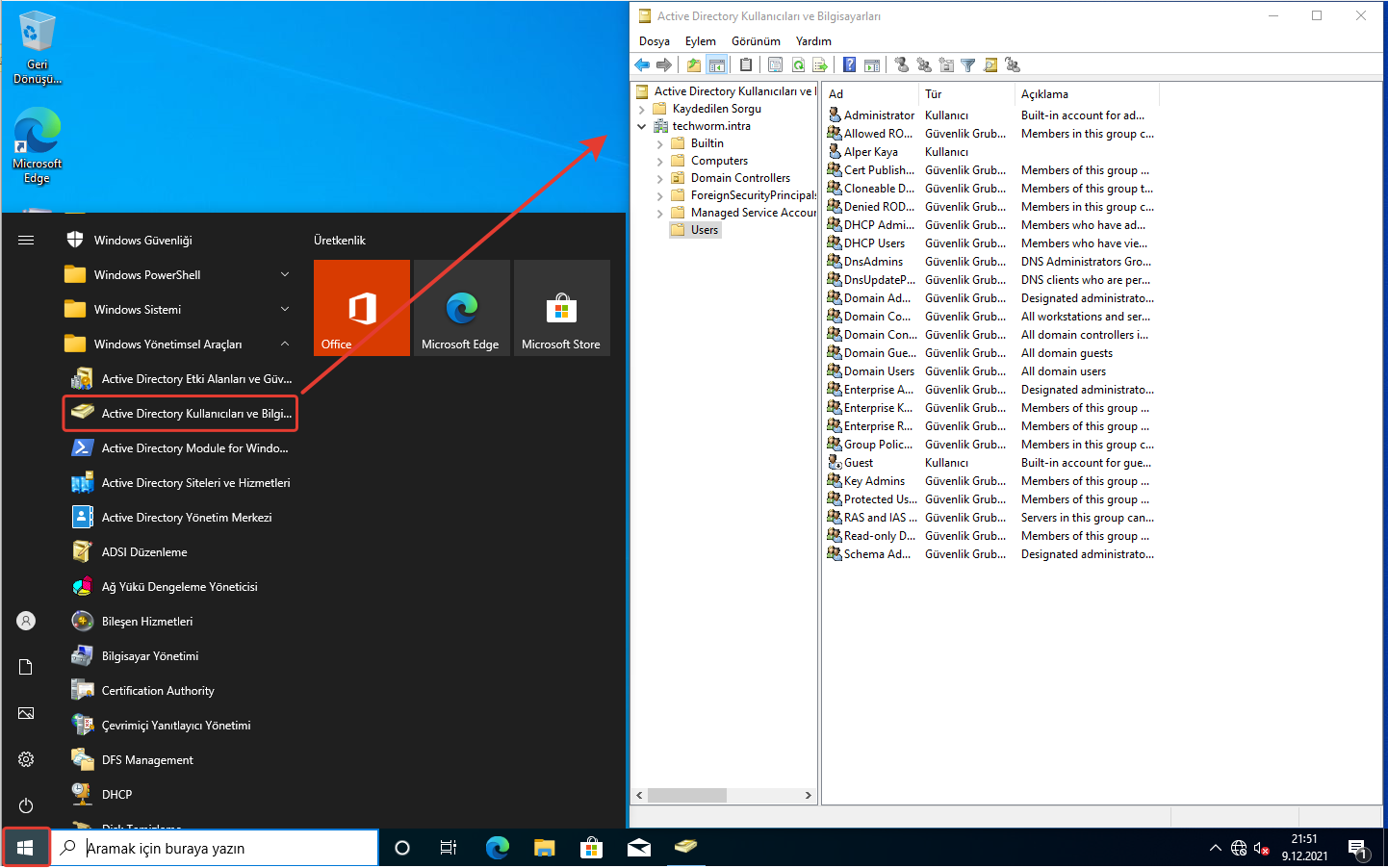Image resolution: width=1388 pixels, height=868 pixels.
Task: Click the Office tile
Action: tap(362, 308)
